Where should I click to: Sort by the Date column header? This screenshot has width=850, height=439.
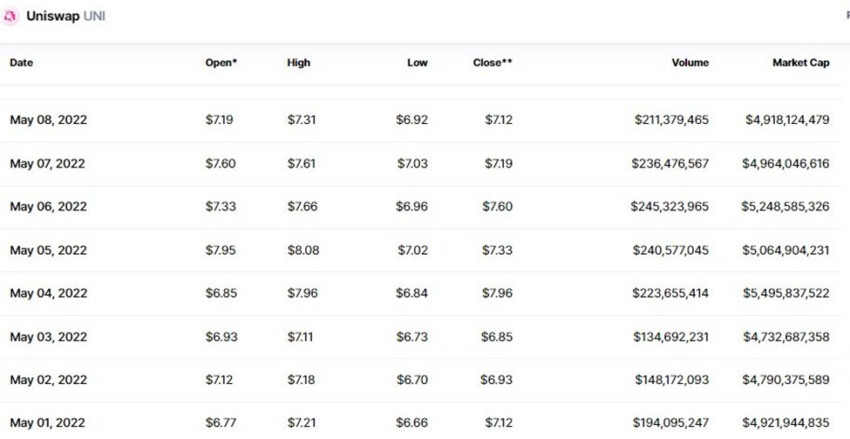point(21,63)
